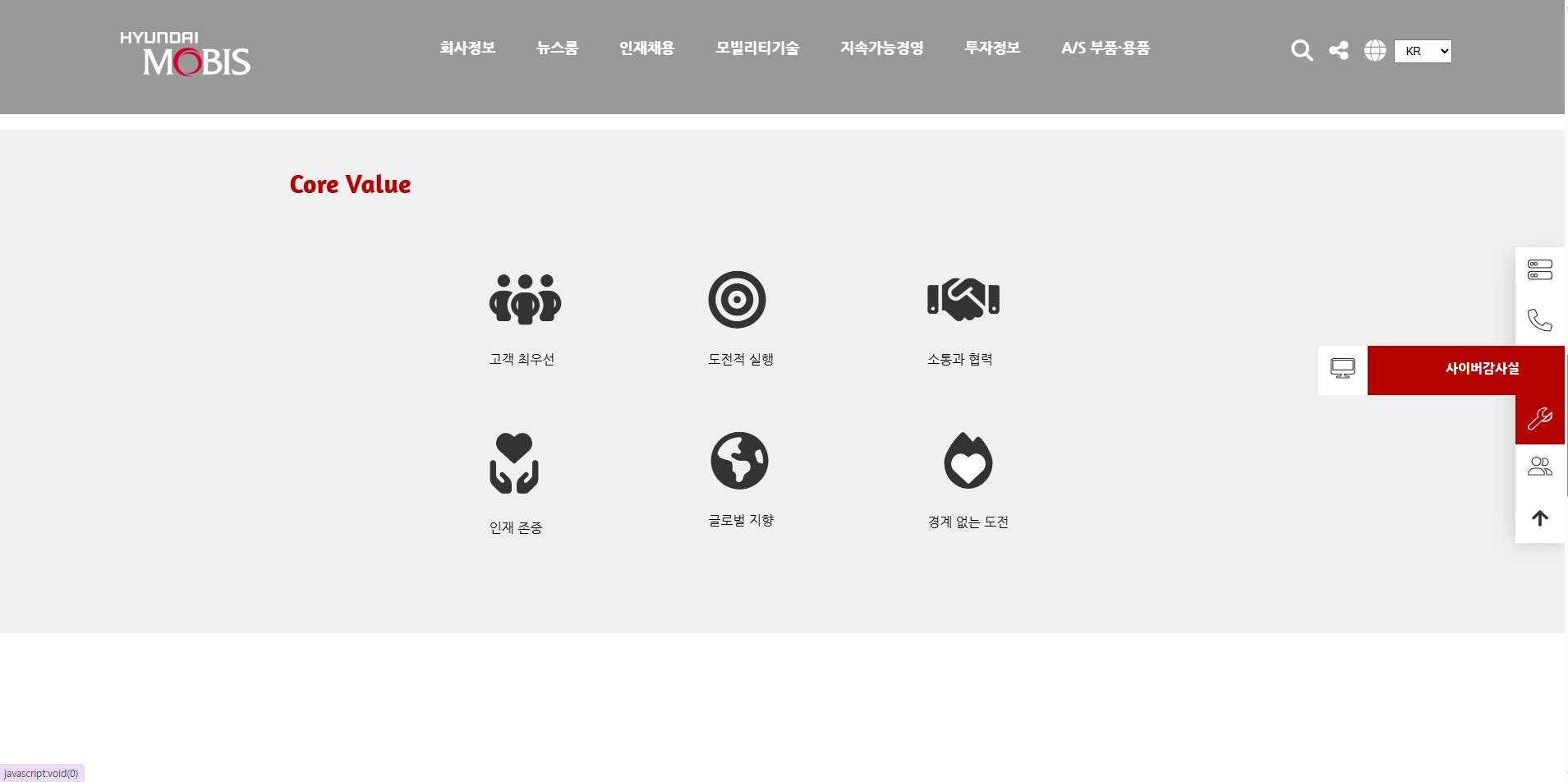The height and width of the screenshot is (782, 1568).
Task: Select the 도전적 실행 target icon
Action: (738, 299)
